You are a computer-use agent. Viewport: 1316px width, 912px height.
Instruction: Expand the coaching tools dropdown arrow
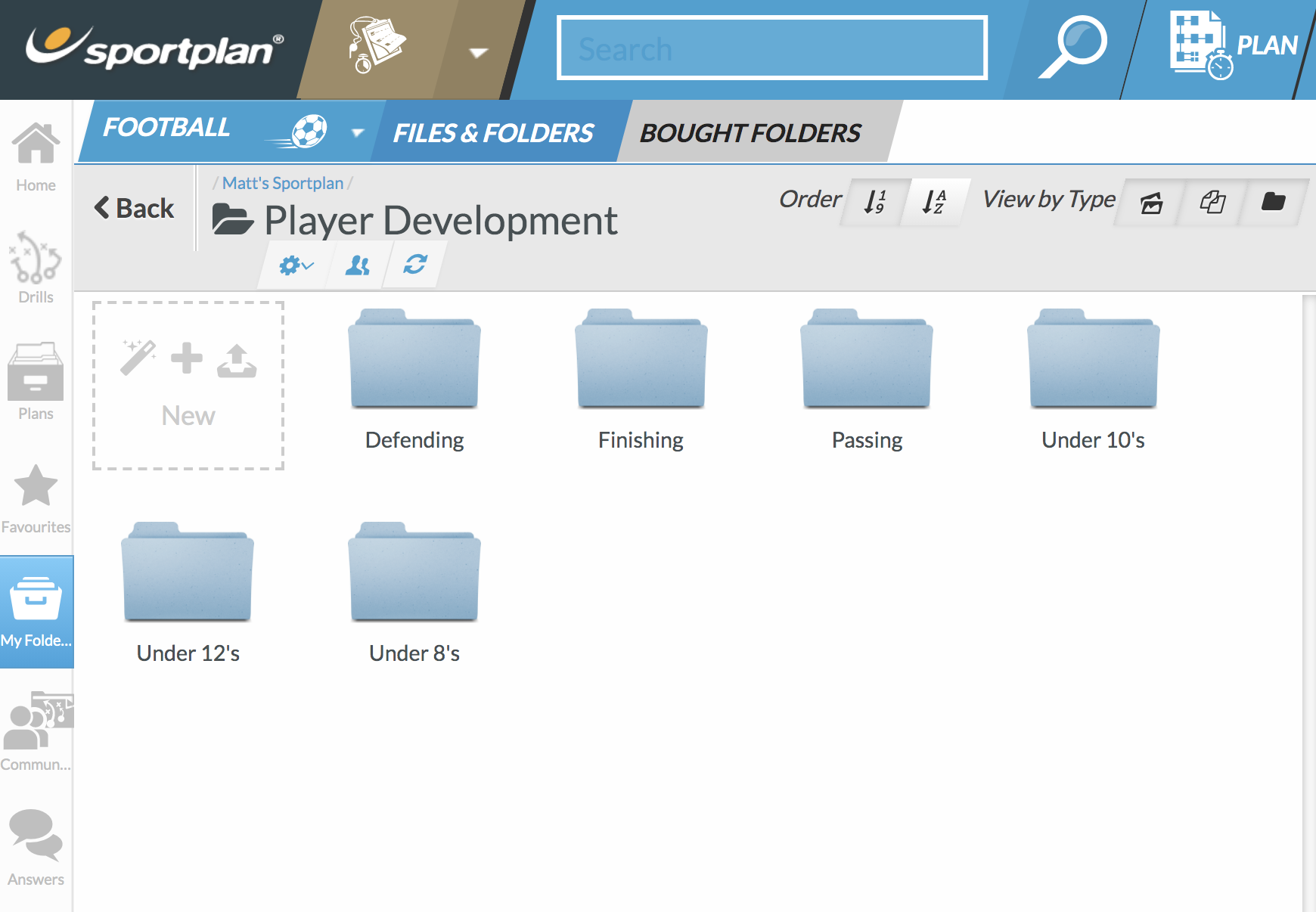coord(478,52)
